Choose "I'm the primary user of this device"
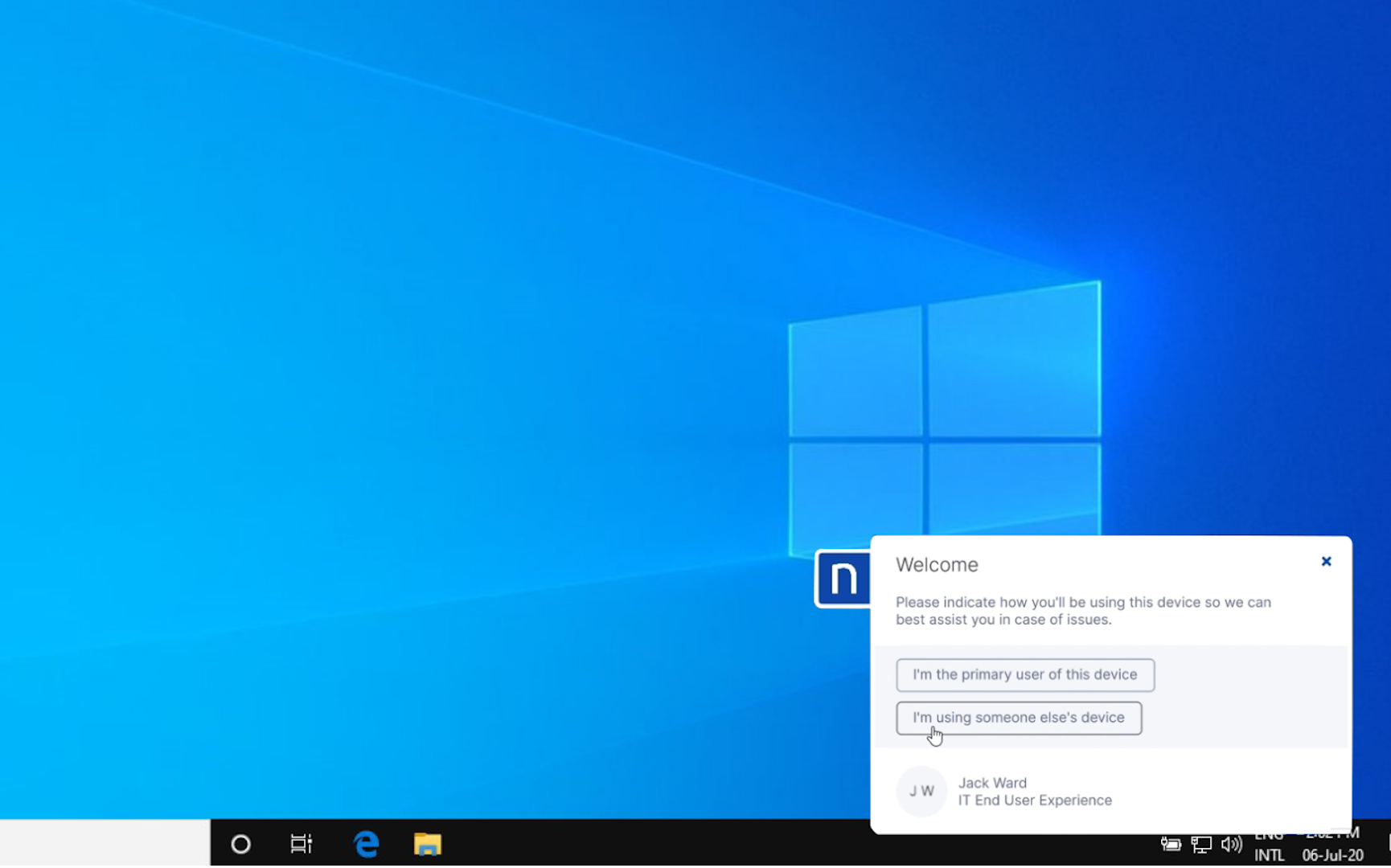Image resolution: width=1391 pixels, height=868 pixels. click(x=1025, y=675)
